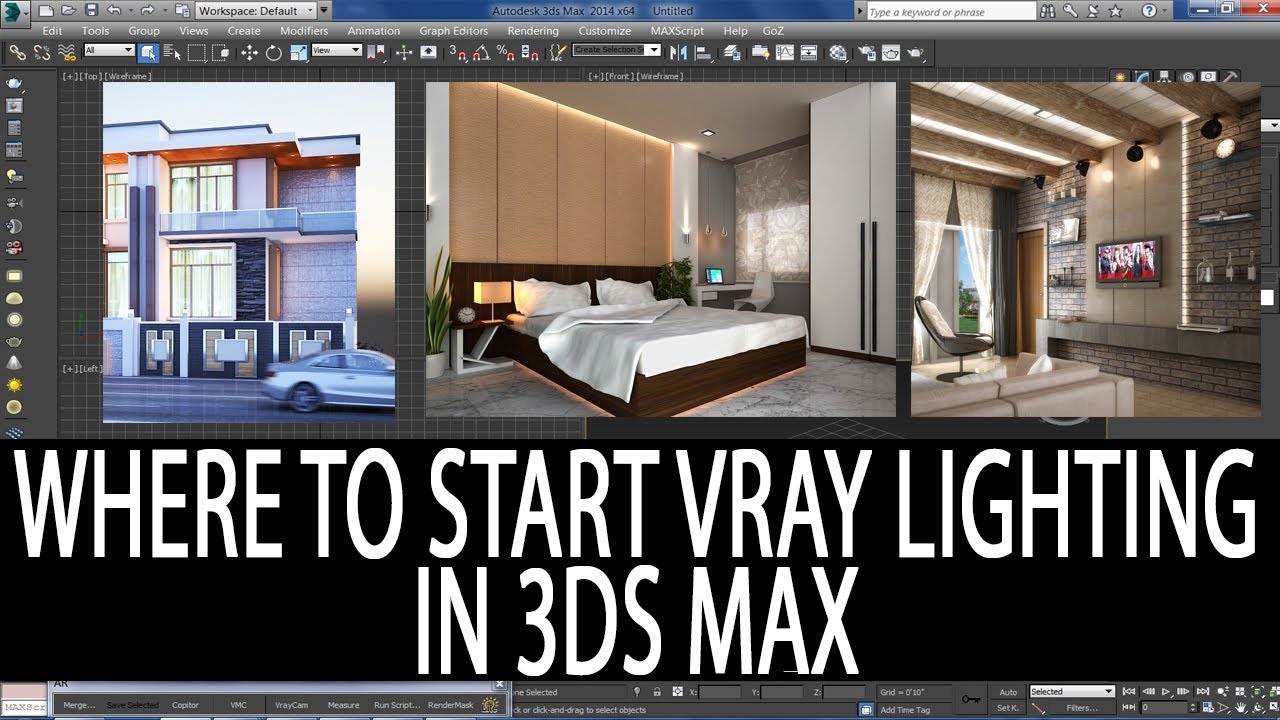The image size is (1280, 720).
Task: Click the Align tool icon
Action: (x=704, y=52)
